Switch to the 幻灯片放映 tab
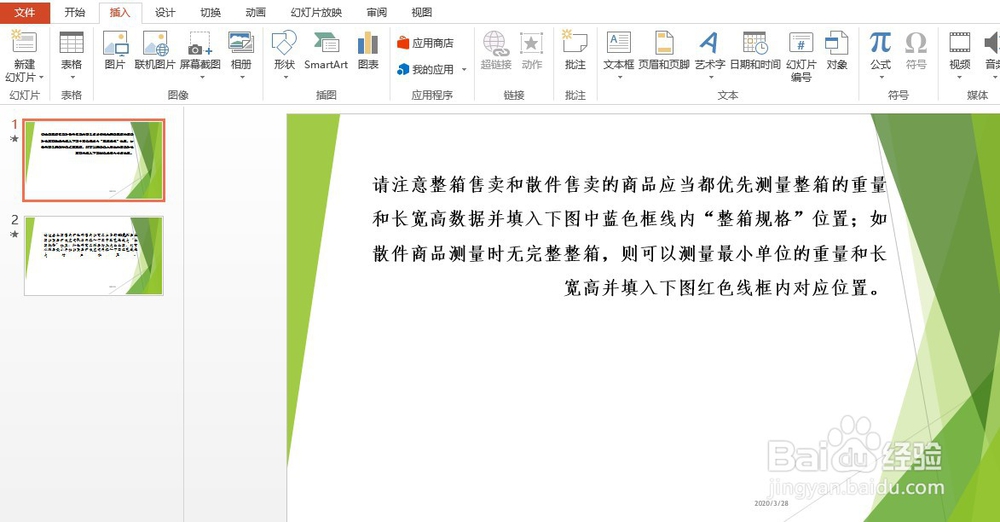Image resolution: width=1000 pixels, height=522 pixels. point(316,12)
